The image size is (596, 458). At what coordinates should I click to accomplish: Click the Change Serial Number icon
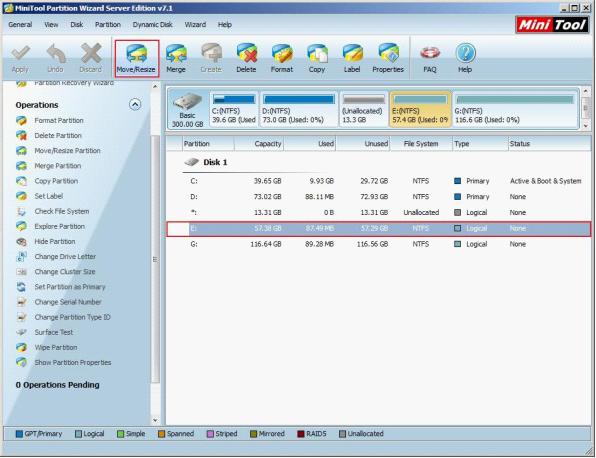coord(22,303)
